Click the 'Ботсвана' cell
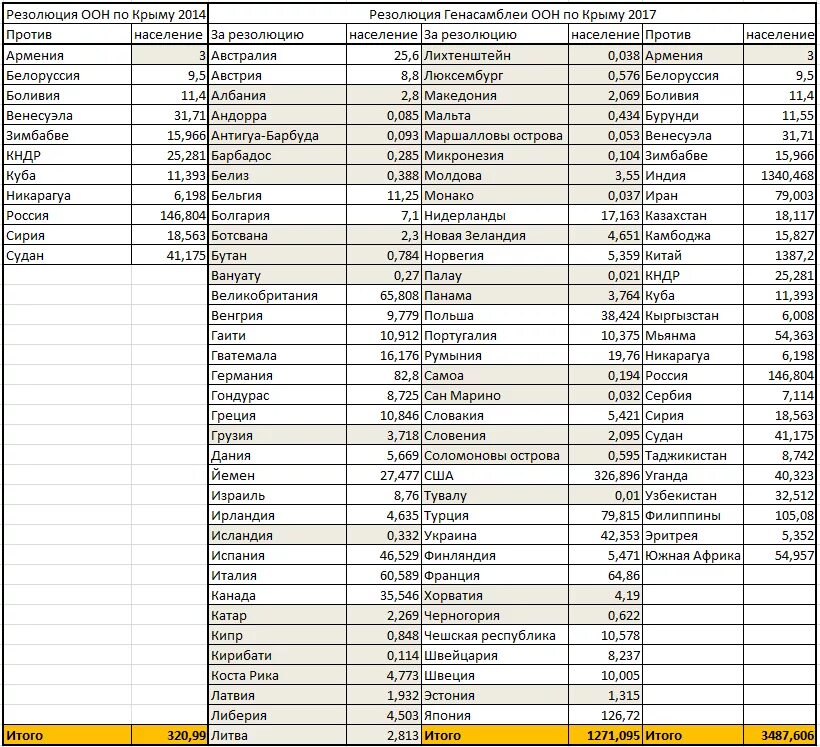The width and height of the screenshot is (820, 747). [277, 235]
